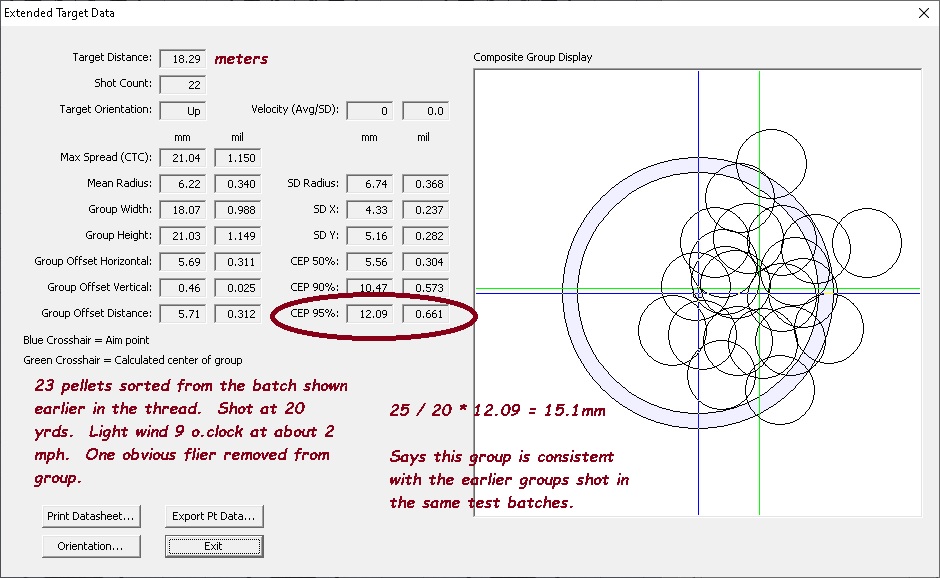The height and width of the screenshot is (578, 940).
Task: Select SD X mil value 0.237
Action: (426, 210)
